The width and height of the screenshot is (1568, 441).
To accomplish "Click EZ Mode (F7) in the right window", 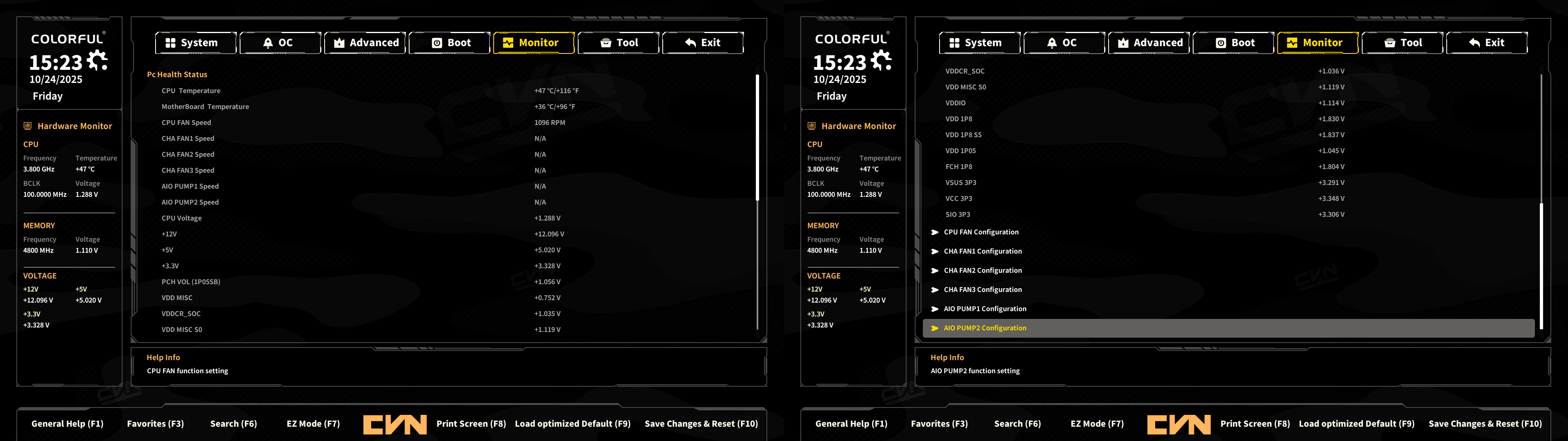I will point(1097,423).
